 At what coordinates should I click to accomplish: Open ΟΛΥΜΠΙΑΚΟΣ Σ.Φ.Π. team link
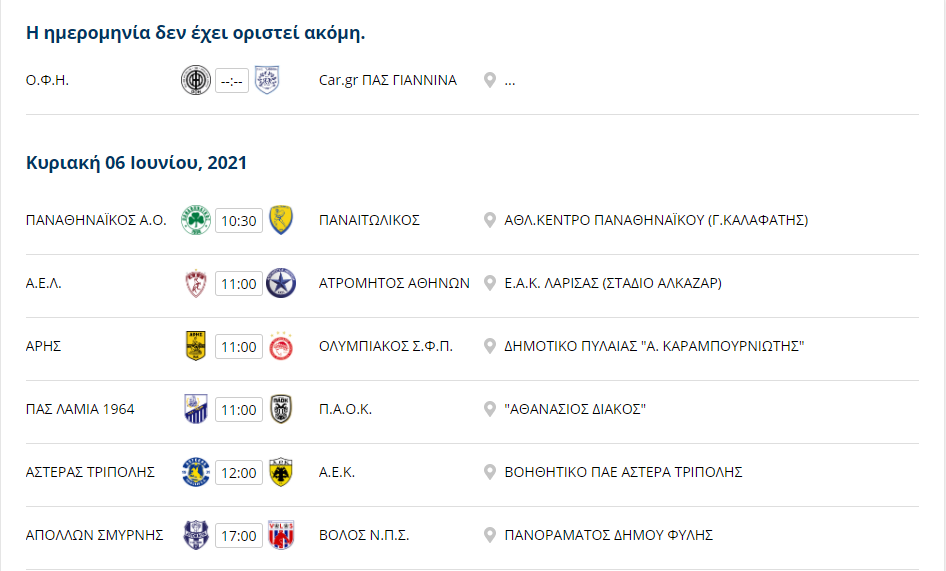coord(386,346)
